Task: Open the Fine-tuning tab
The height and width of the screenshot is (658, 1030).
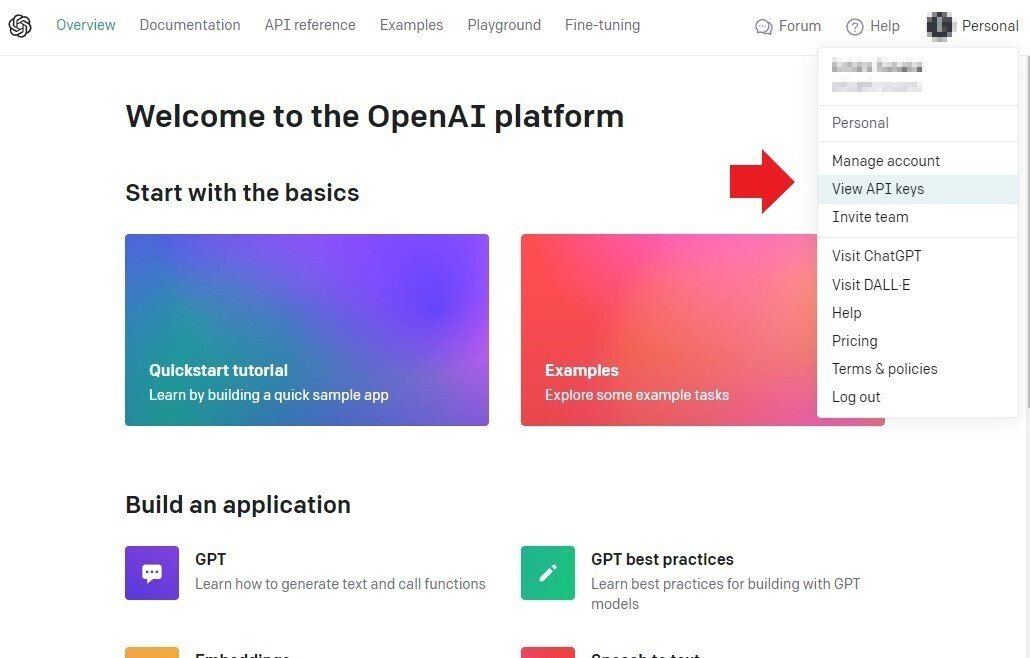Action: (602, 25)
